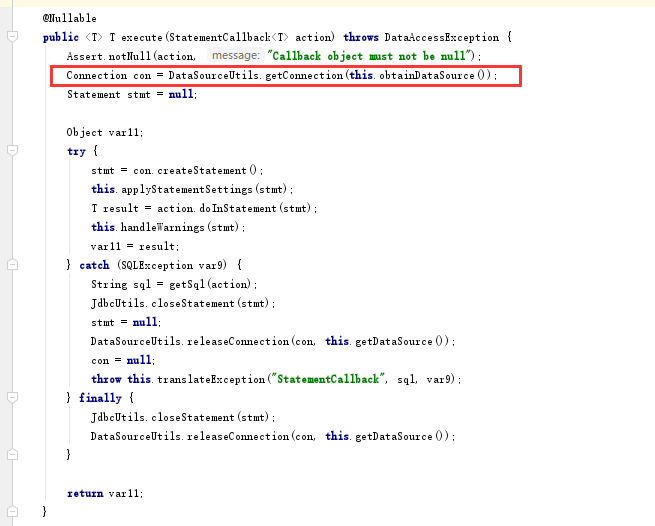Collapse the catch block fold marker
Screen dimensions: 655x526
13,264
